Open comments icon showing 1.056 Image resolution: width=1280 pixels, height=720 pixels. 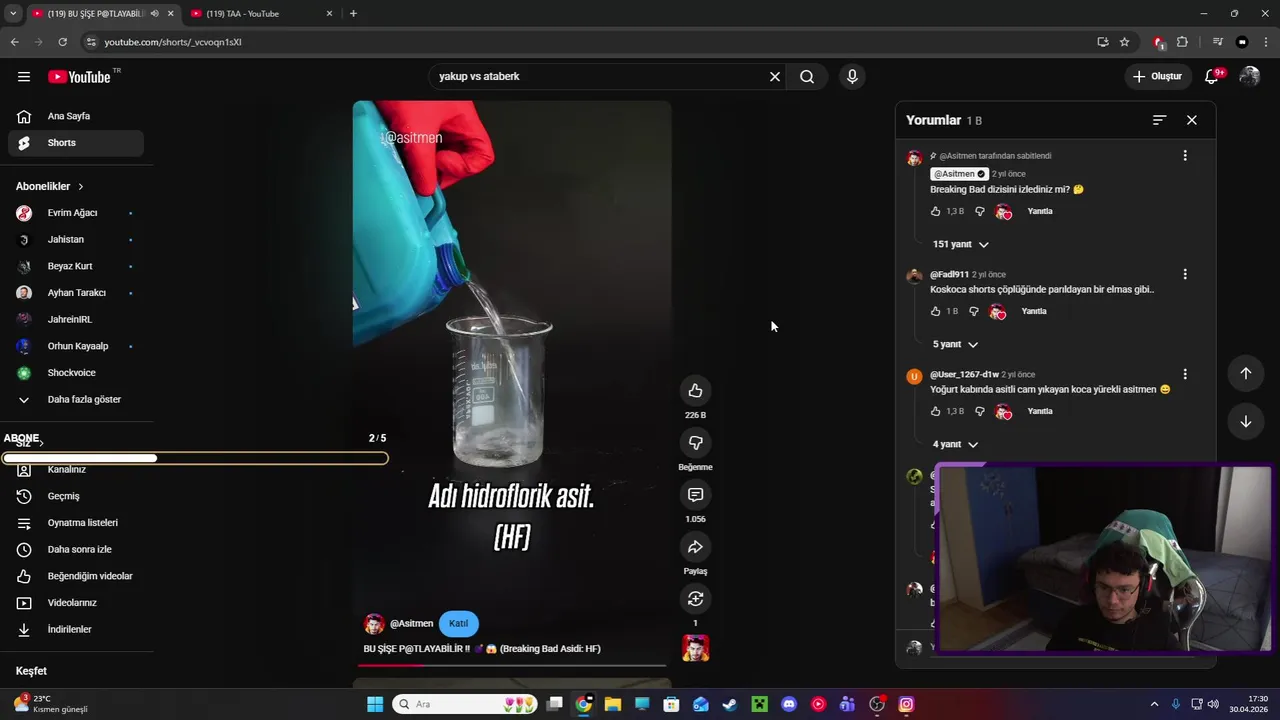click(695, 495)
